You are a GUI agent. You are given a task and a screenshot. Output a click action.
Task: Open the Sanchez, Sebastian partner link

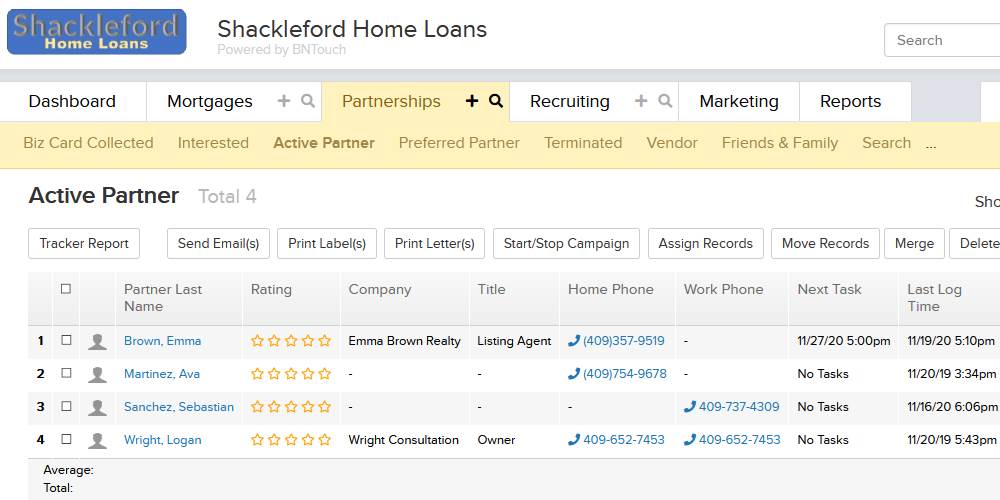[x=179, y=407]
